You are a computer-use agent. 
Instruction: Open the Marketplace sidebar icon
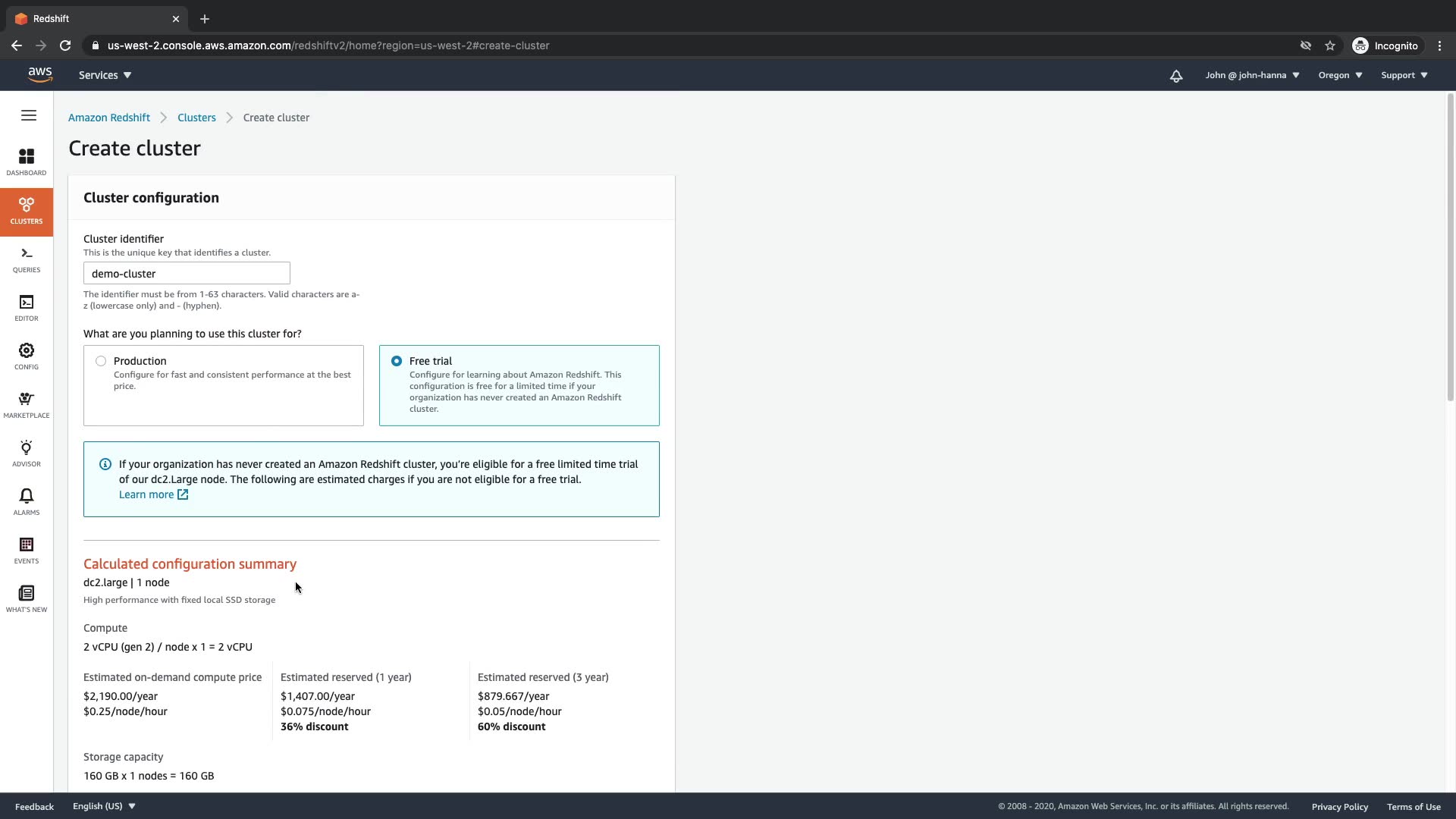(x=27, y=404)
